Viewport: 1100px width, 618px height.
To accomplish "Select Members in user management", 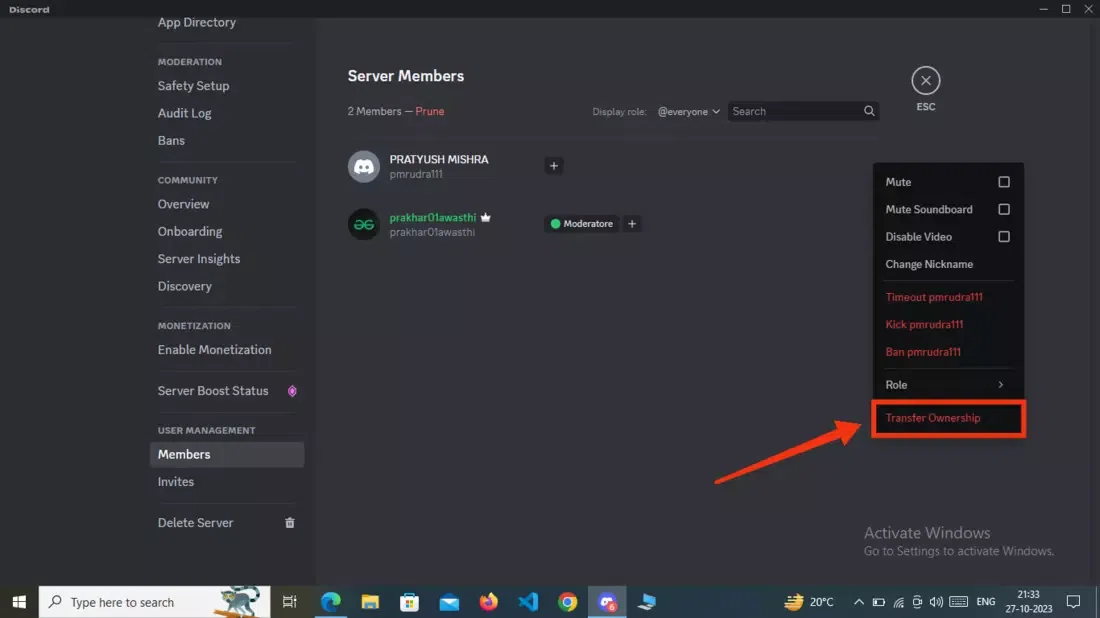I will 227,455.
